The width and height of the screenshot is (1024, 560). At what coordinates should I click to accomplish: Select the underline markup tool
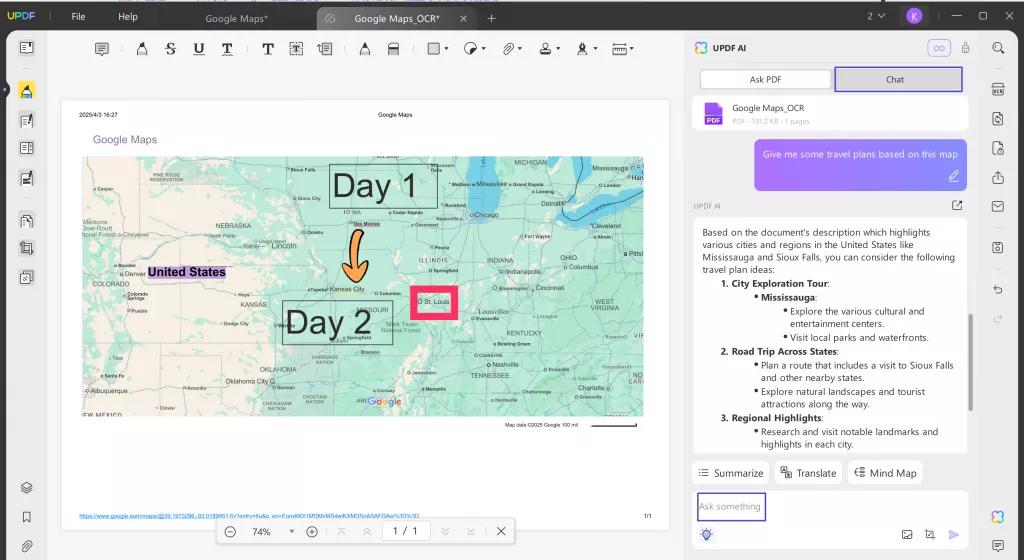tap(198, 48)
